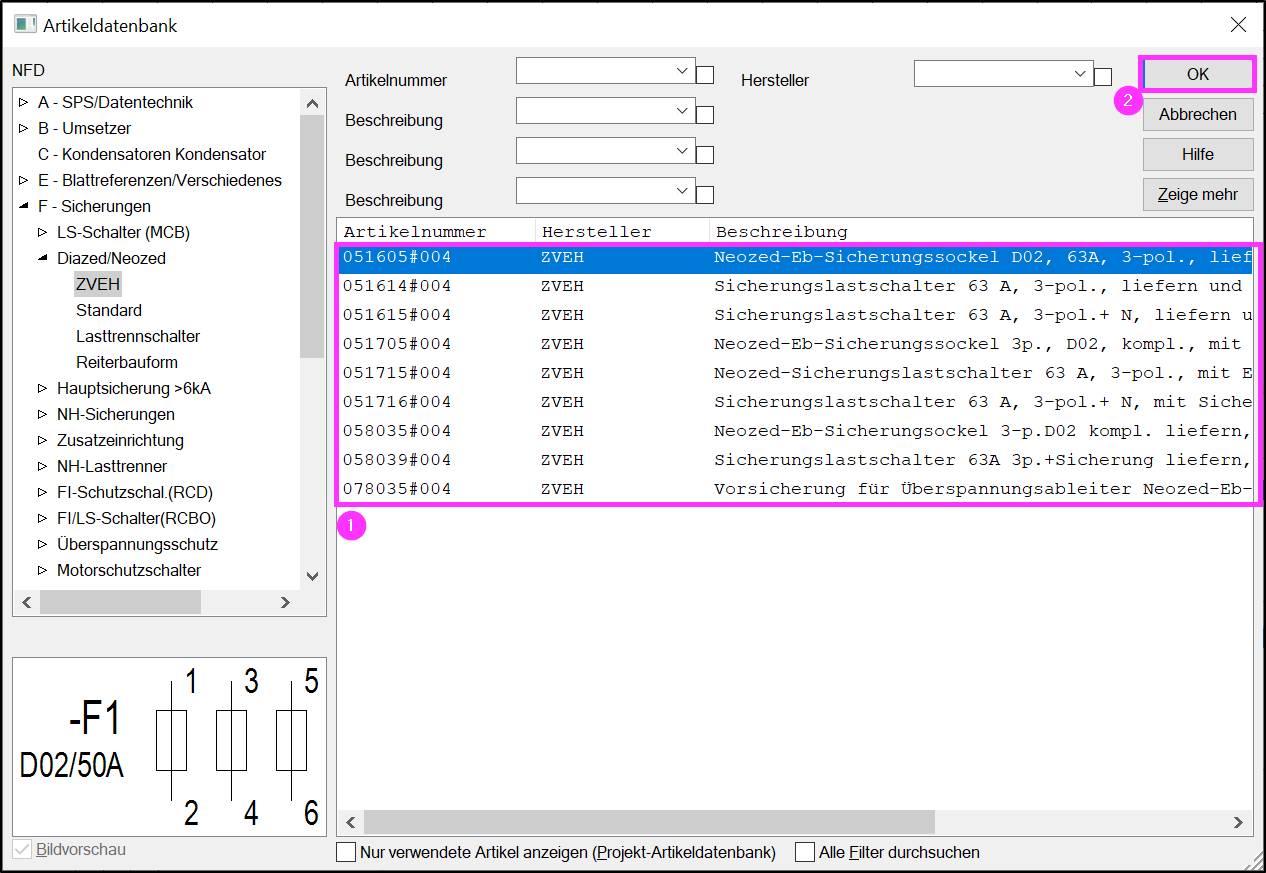The width and height of the screenshot is (1266, 873).
Task: Click the Artikeldatenbank window icon in the title bar
Action: (24, 25)
